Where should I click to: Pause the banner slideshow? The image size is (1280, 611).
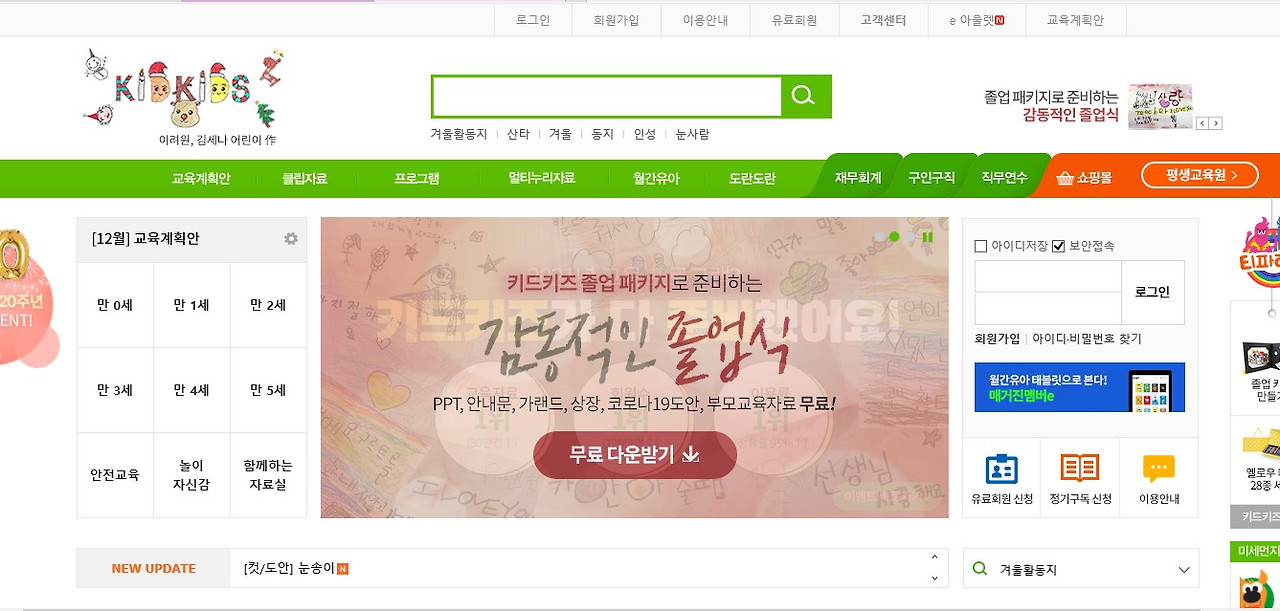[x=927, y=237]
